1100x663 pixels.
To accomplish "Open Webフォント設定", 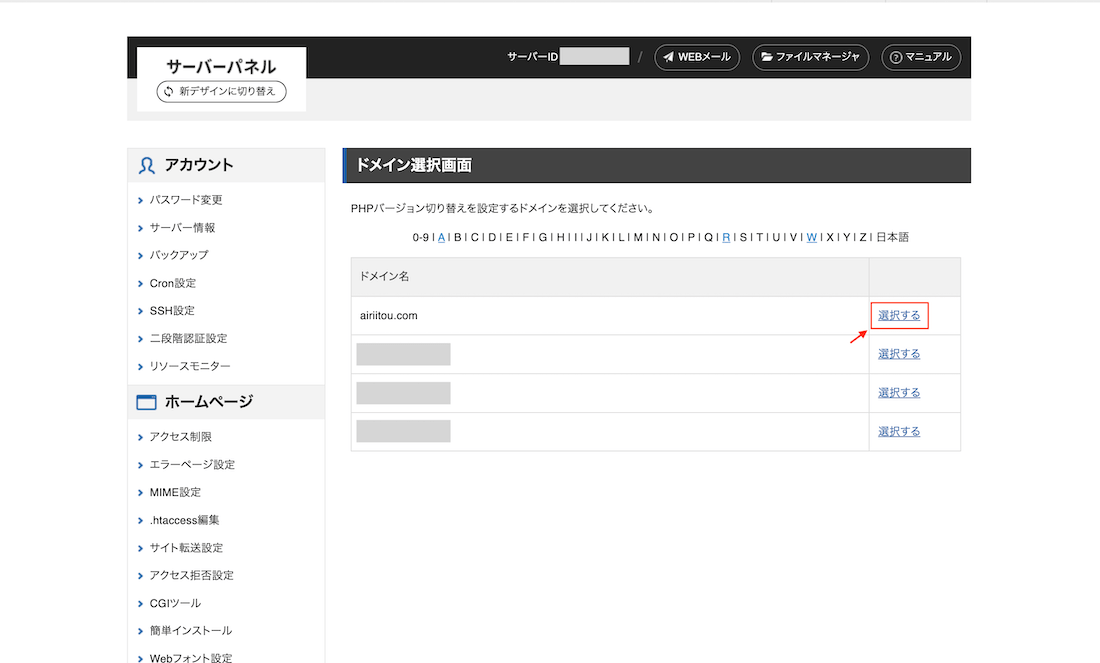I will pos(190,657).
